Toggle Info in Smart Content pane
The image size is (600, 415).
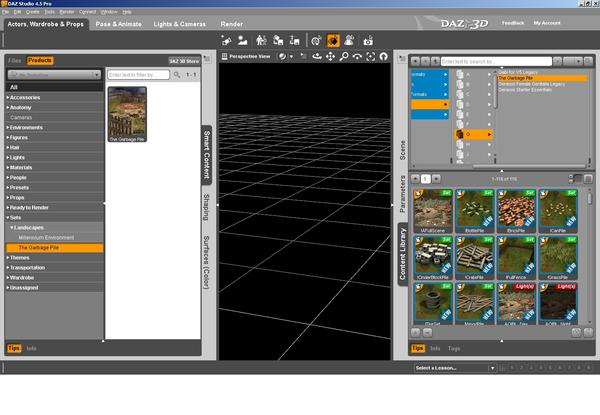point(31,348)
